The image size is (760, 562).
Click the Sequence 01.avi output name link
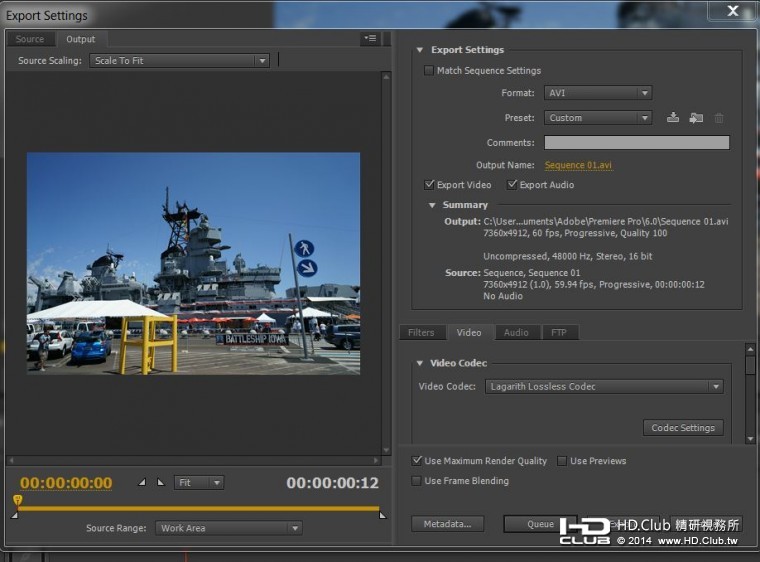(578, 165)
